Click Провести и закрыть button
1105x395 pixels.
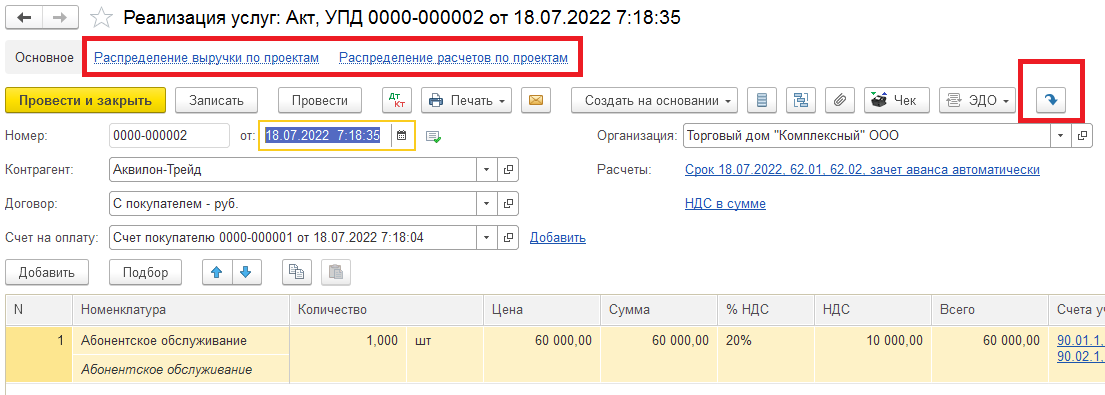(x=85, y=100)
